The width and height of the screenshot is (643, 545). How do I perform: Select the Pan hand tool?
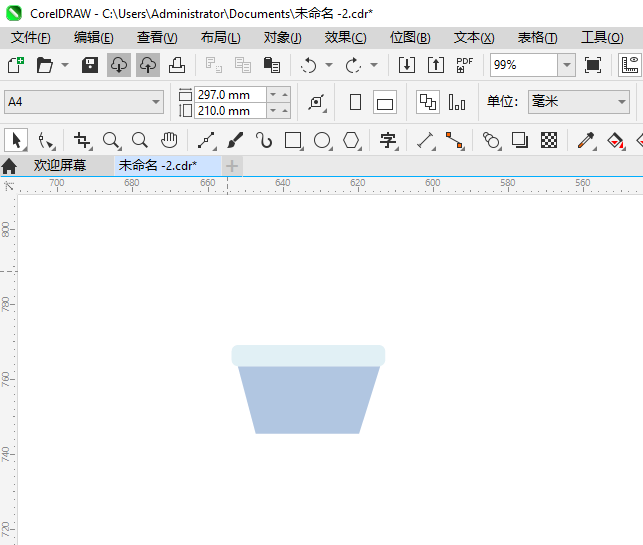tap(169, 141)
